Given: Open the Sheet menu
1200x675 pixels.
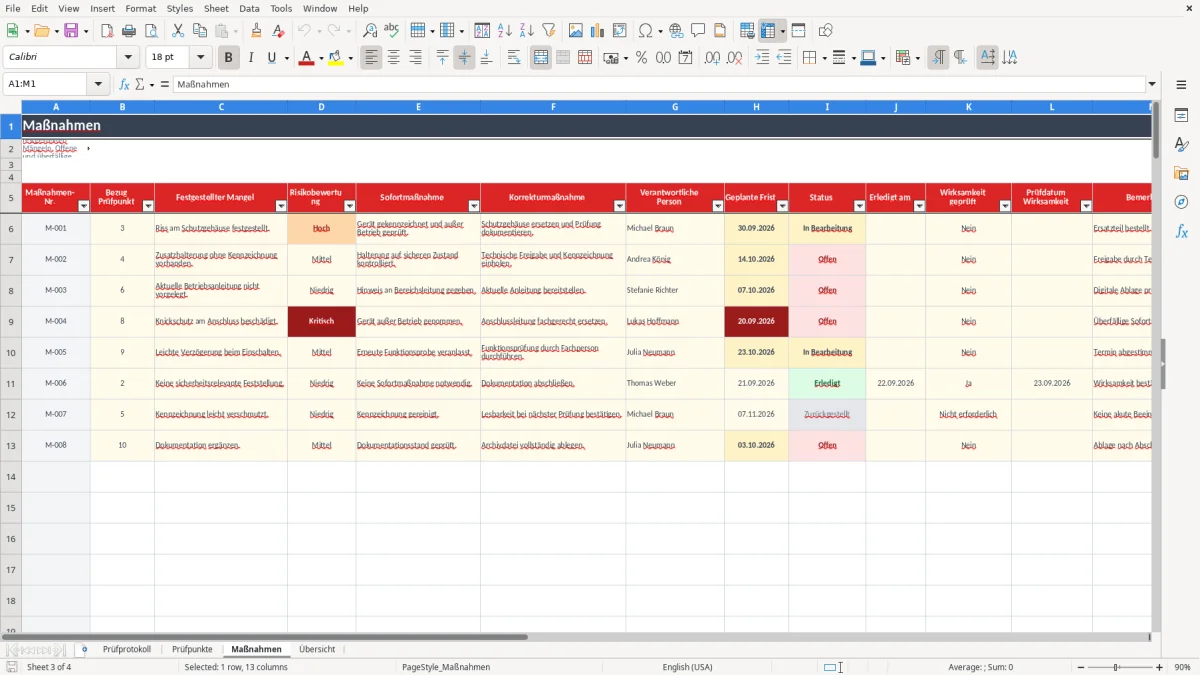Looking at the screenshot, I should click(216, 8).
